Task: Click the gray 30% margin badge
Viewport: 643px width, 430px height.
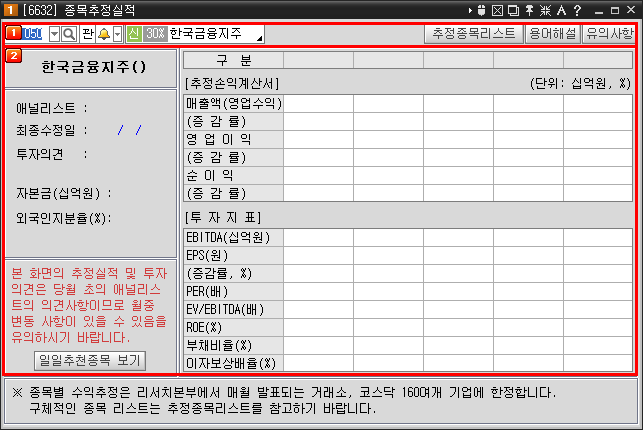Action: 155,34
